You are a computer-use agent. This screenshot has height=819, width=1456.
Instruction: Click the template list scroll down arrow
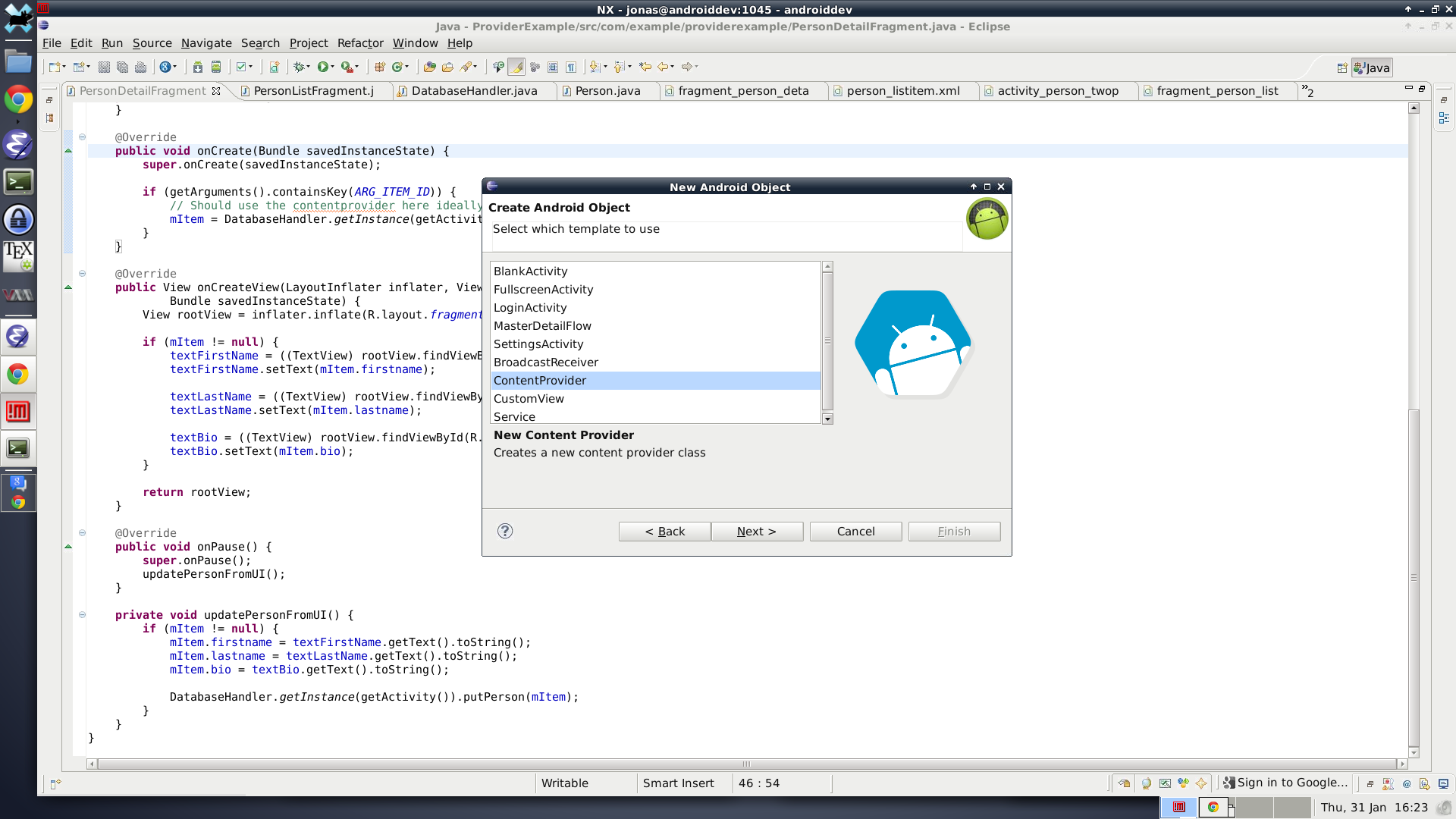(827, 419)
